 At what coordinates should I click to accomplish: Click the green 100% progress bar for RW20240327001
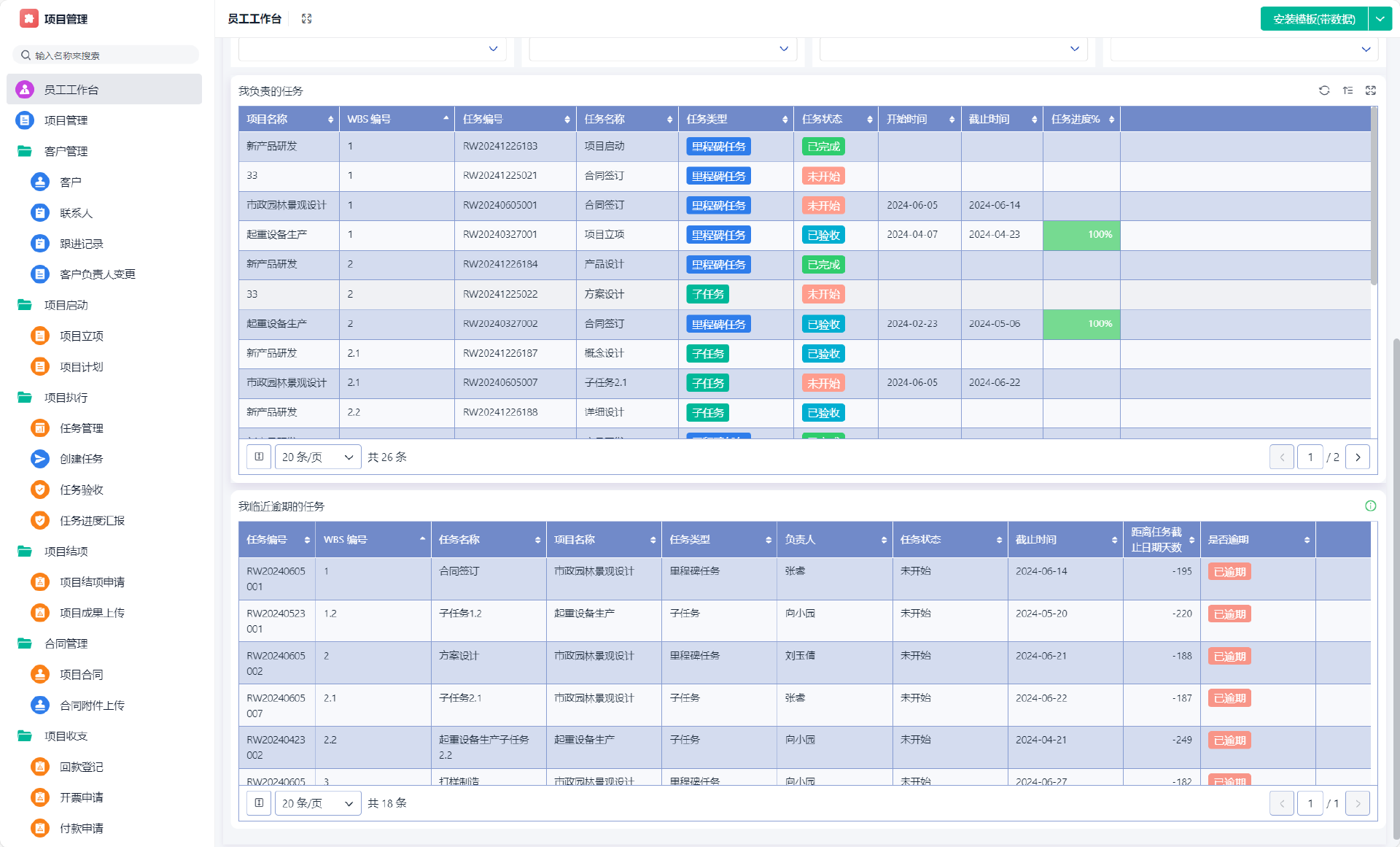coord(1081,235)
